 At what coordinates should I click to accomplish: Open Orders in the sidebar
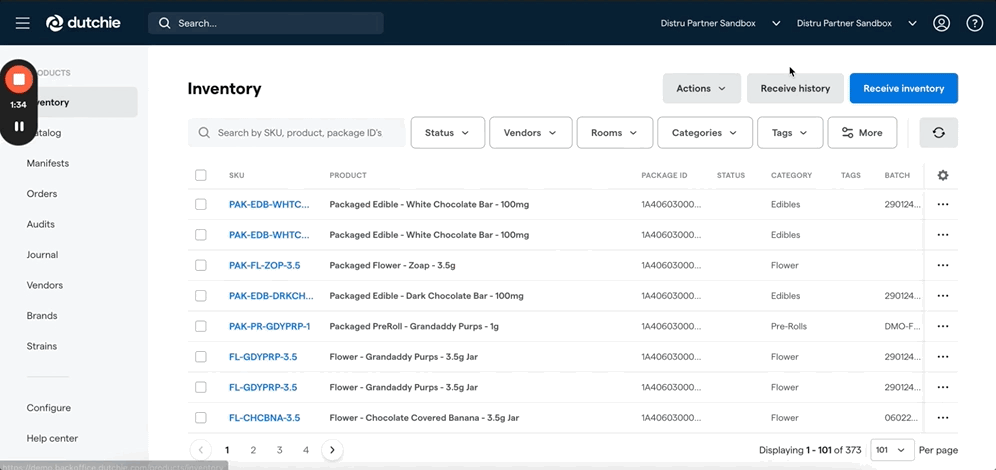coord(42,194)
